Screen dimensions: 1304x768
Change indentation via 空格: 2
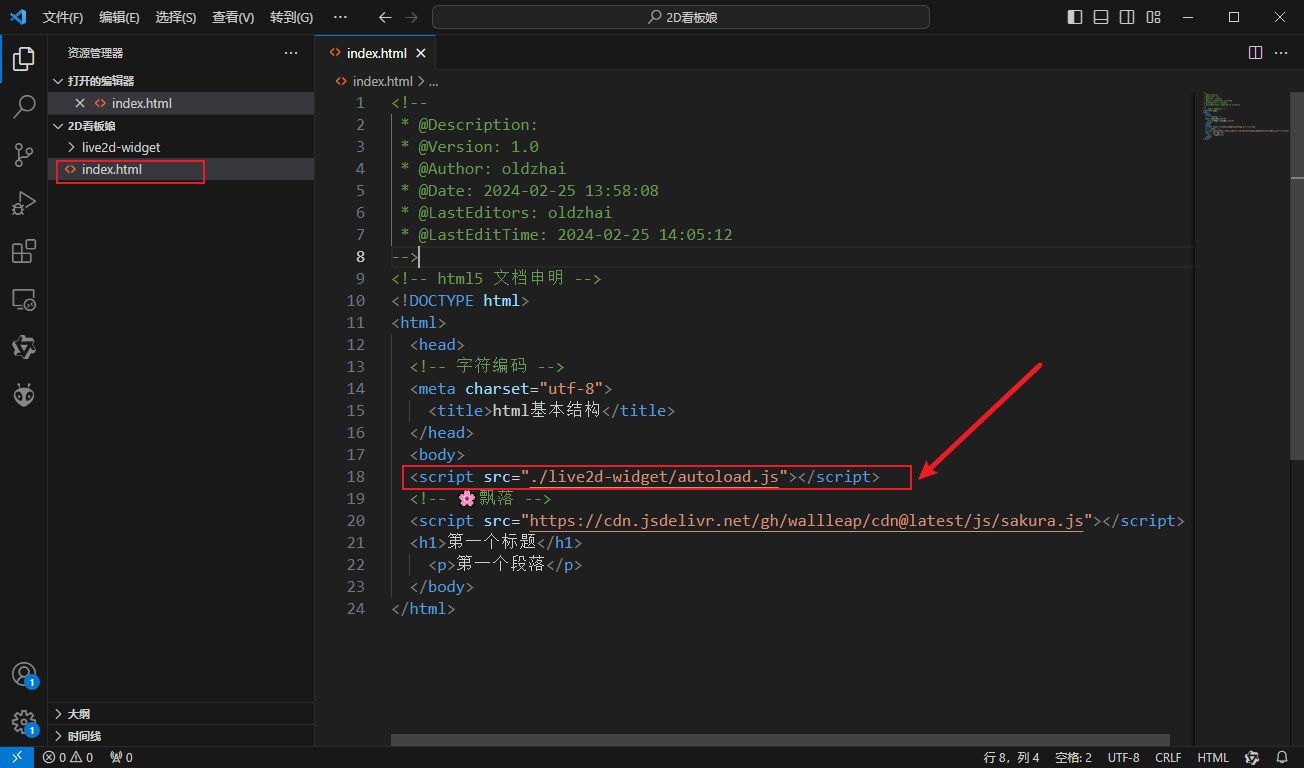pos(1073,757)
